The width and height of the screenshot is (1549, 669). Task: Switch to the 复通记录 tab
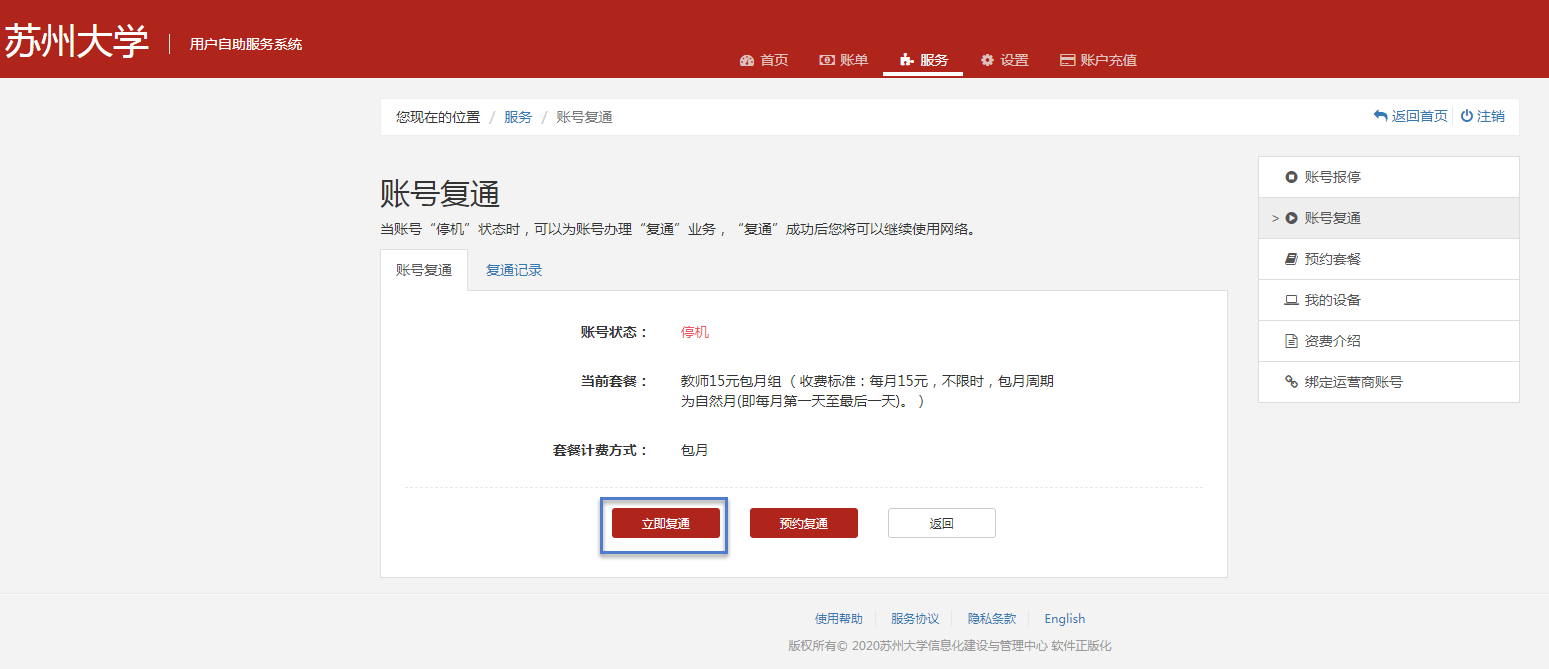click(514, 270)
